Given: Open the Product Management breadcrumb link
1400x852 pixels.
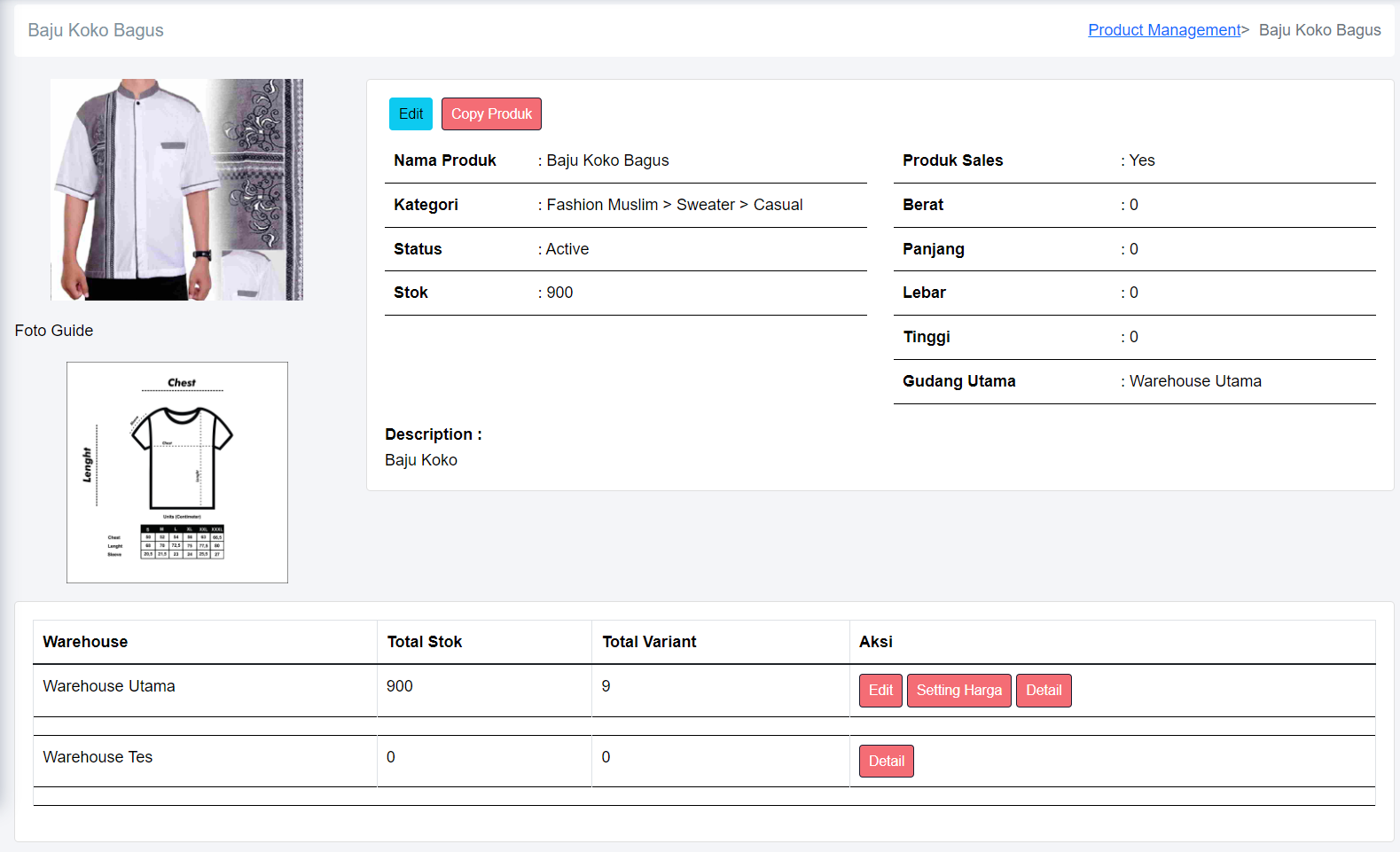Looking at the screenshot, I should point(1163,30).
